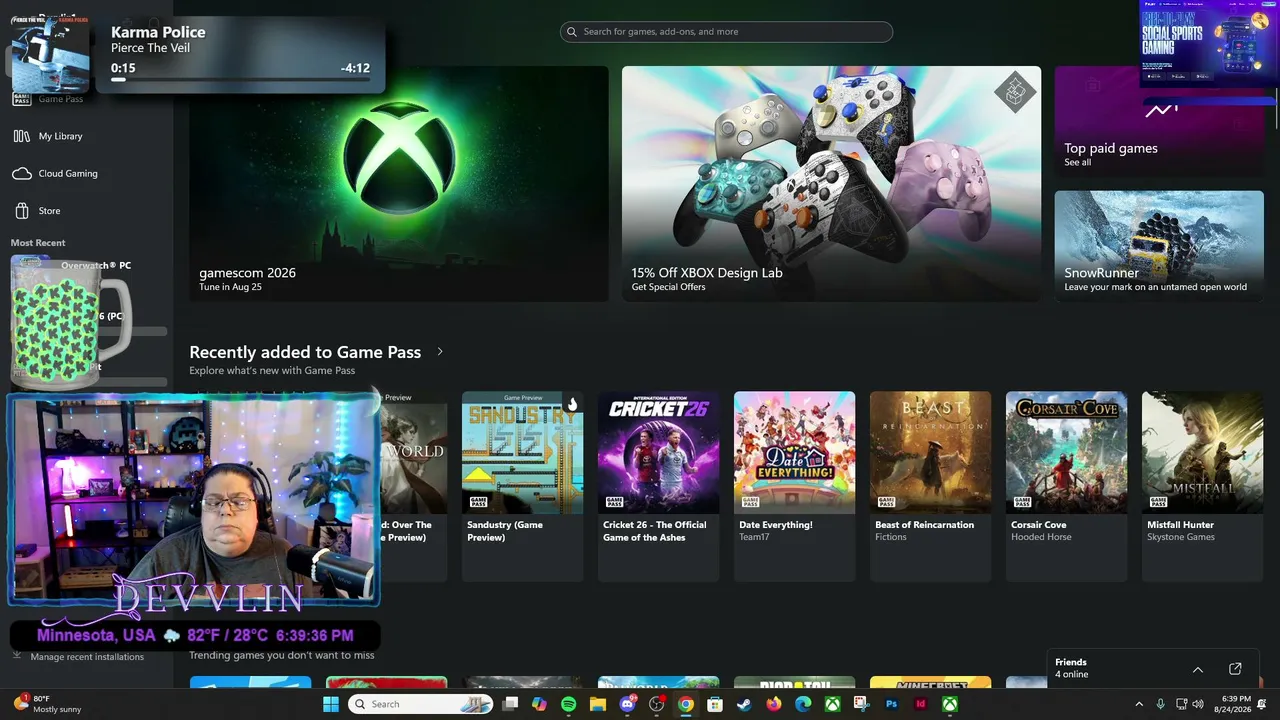Open the 15% Off XBOX Design Lab offer
Image resolution: width=1280 pixels, height=720 pixels.
coord(831,184)
